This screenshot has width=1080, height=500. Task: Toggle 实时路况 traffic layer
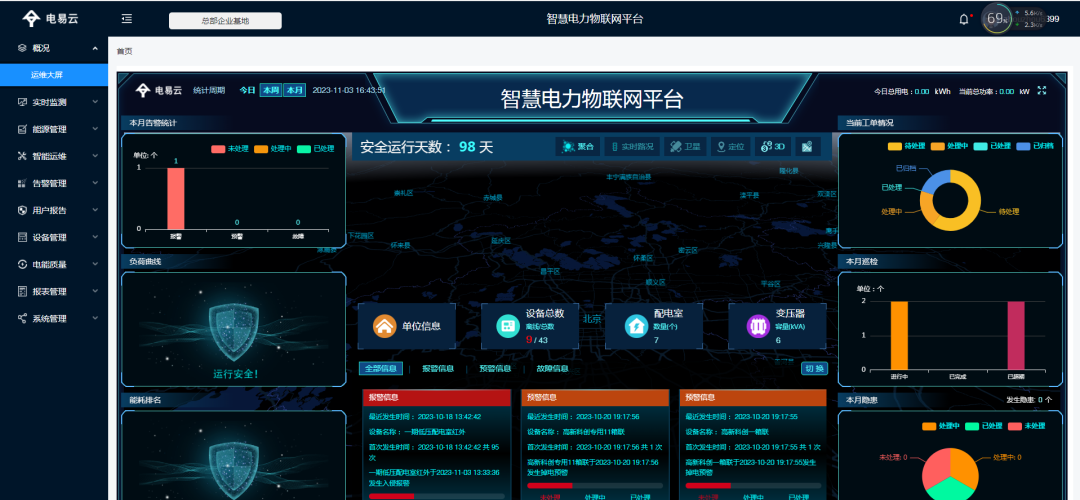pyautogui.click(x=632, y=147)
